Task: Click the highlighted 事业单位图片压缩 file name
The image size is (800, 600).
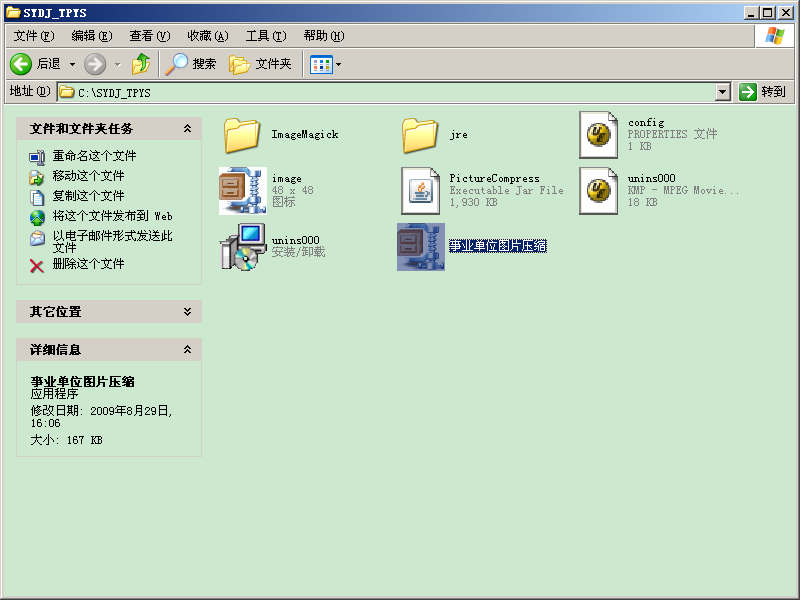Action: 497,246
